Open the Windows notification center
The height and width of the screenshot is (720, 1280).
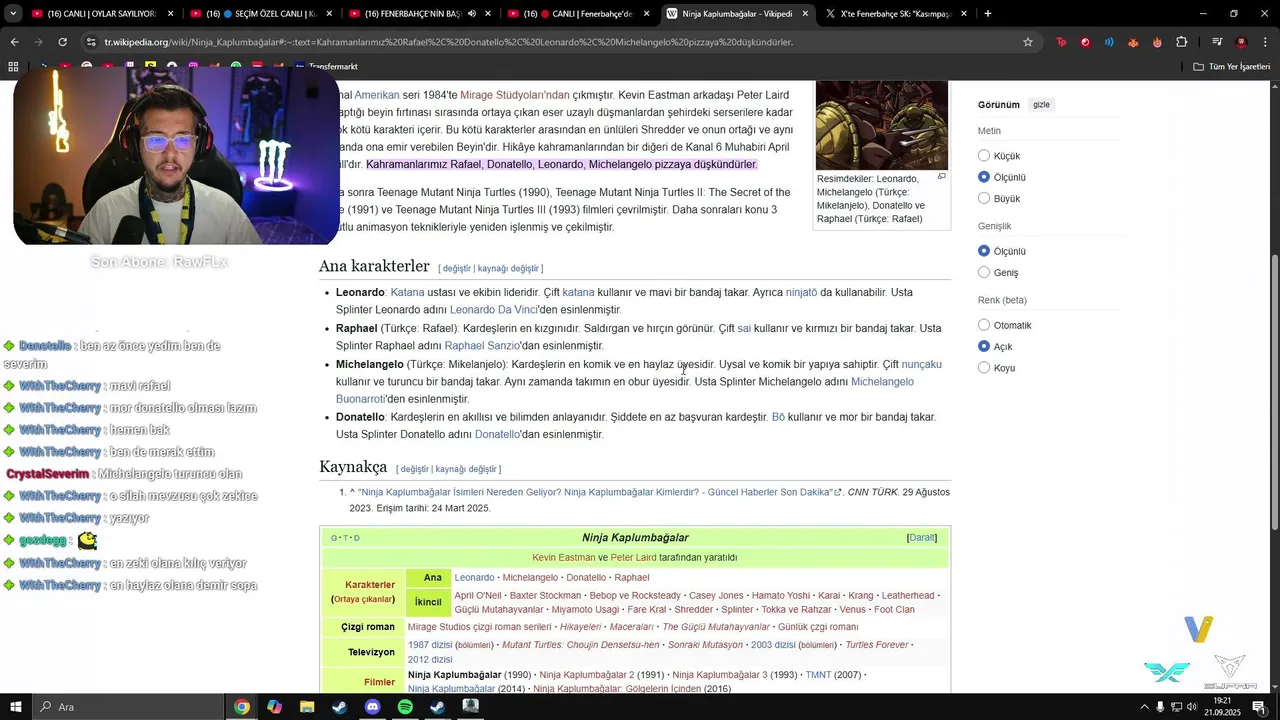tap(1259, 707)
